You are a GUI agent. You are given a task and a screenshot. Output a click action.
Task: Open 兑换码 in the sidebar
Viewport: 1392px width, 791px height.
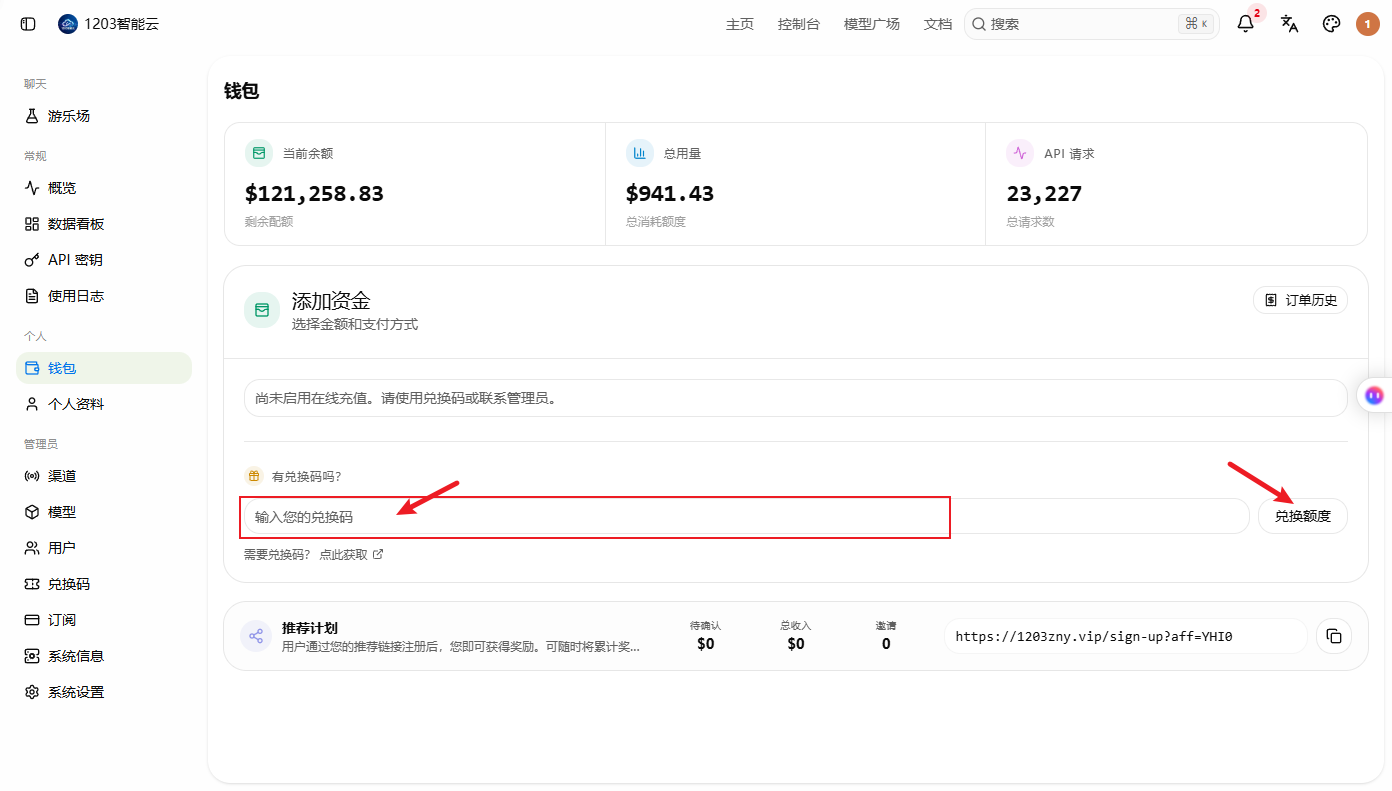click(x=104, y=584)
